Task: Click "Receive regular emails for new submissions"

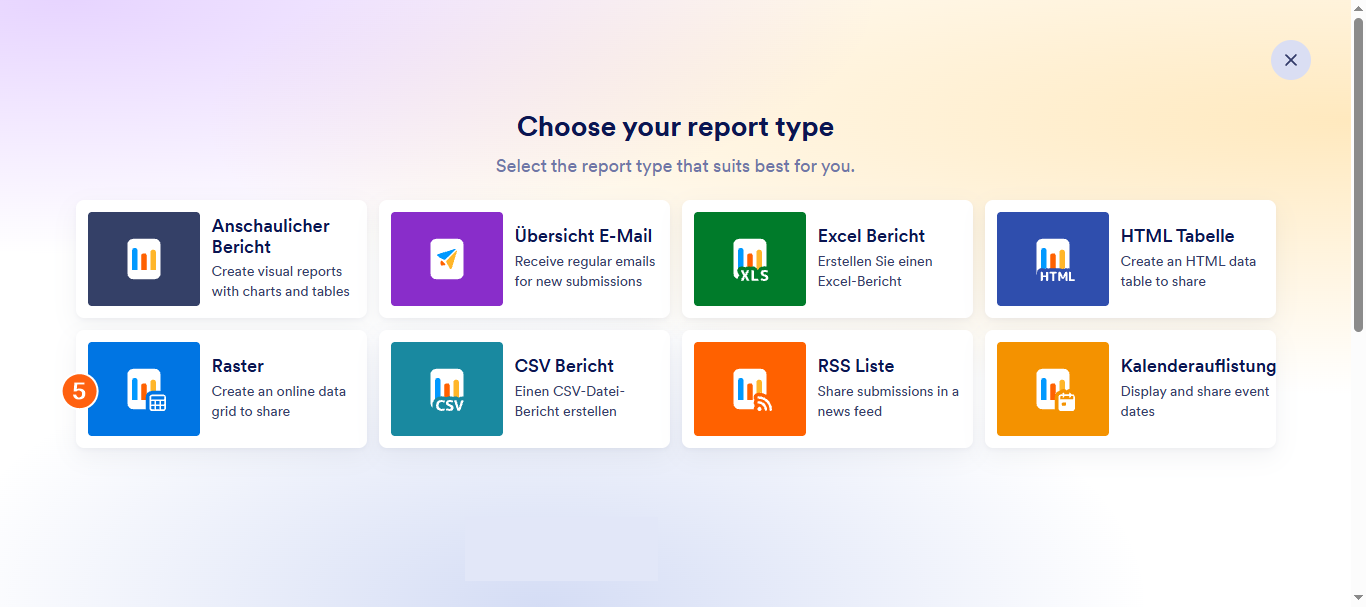Action: [x=585, y=271]
